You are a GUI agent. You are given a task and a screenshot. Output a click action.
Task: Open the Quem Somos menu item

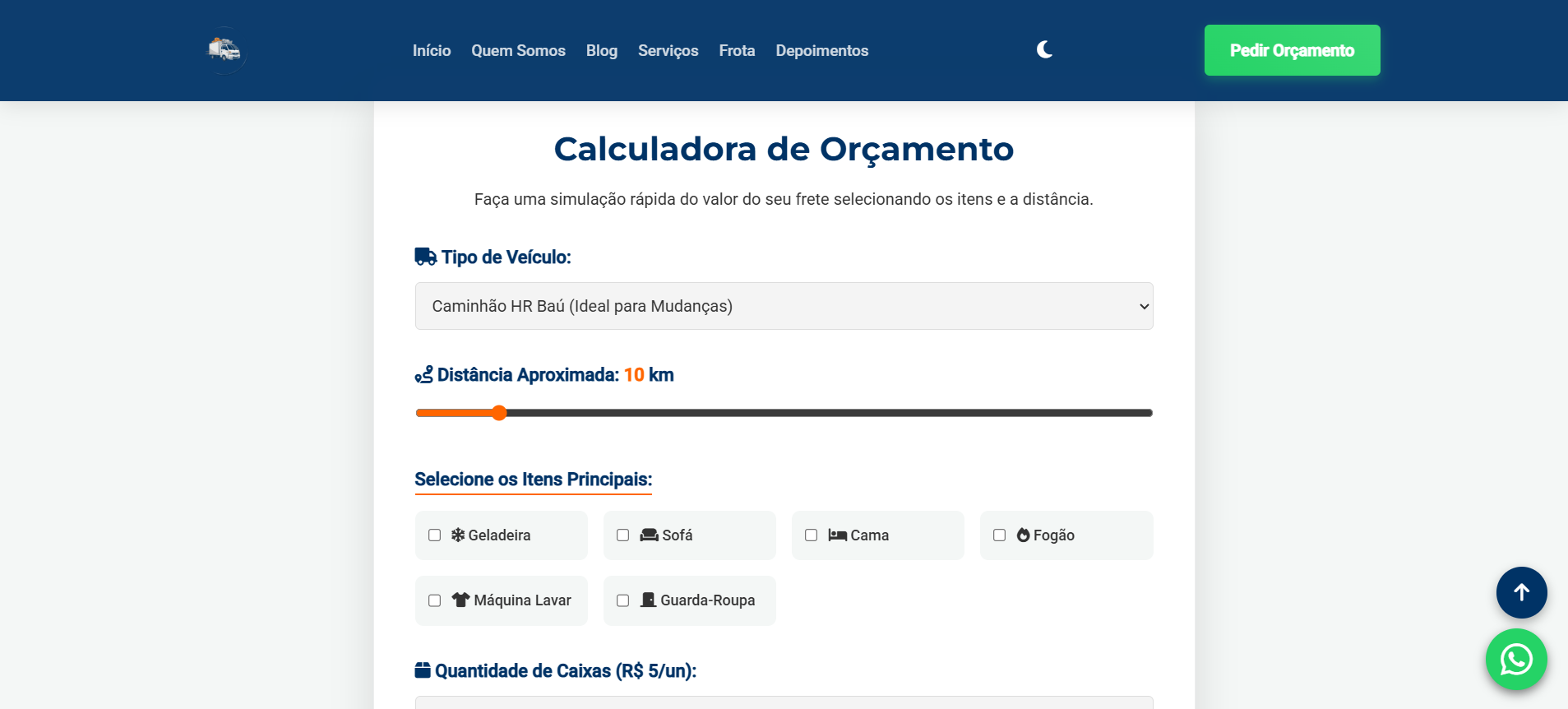click(518, 51)
